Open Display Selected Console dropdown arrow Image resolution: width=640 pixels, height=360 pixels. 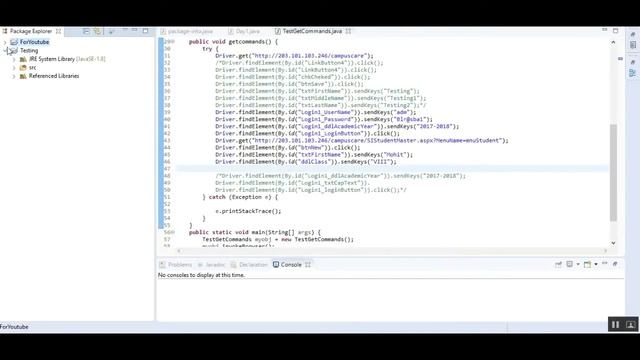click(578, 264)
